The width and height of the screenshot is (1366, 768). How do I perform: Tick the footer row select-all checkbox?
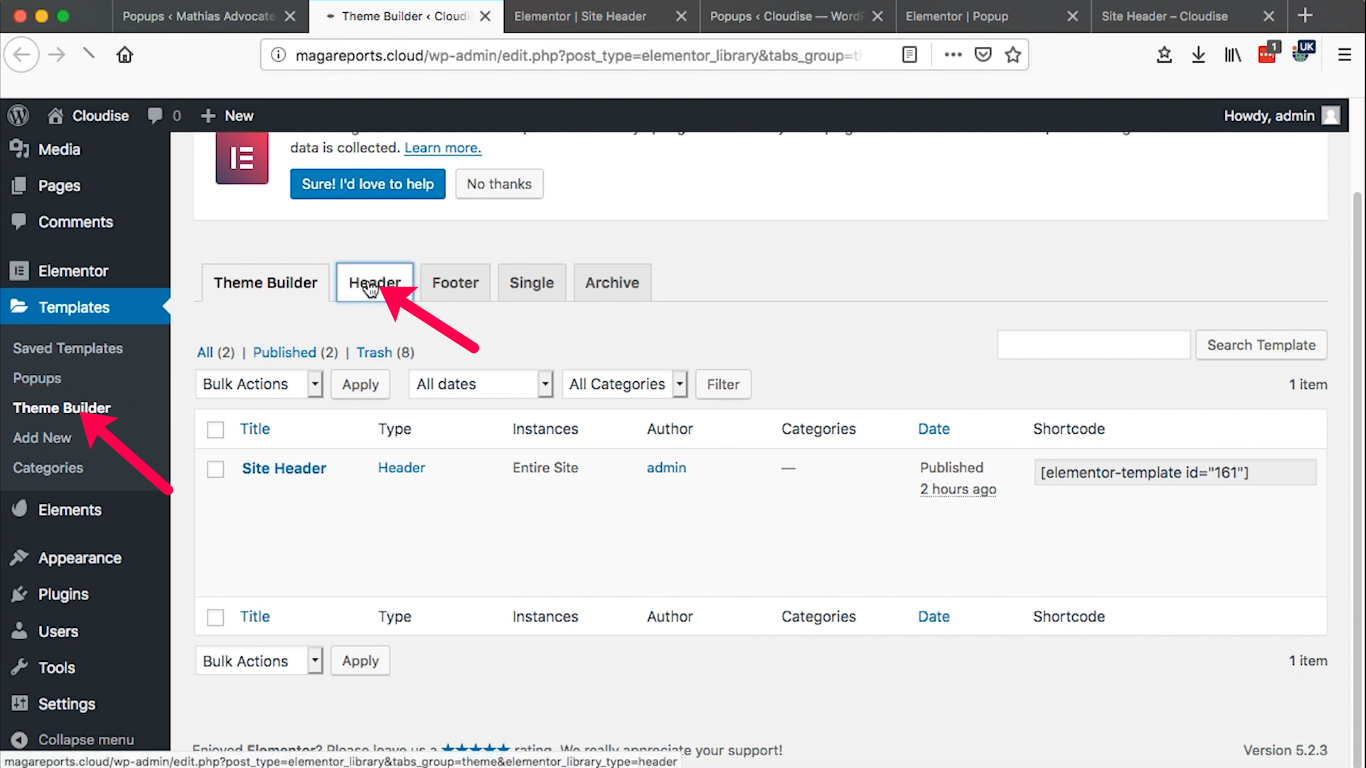(x=215, y=618)
